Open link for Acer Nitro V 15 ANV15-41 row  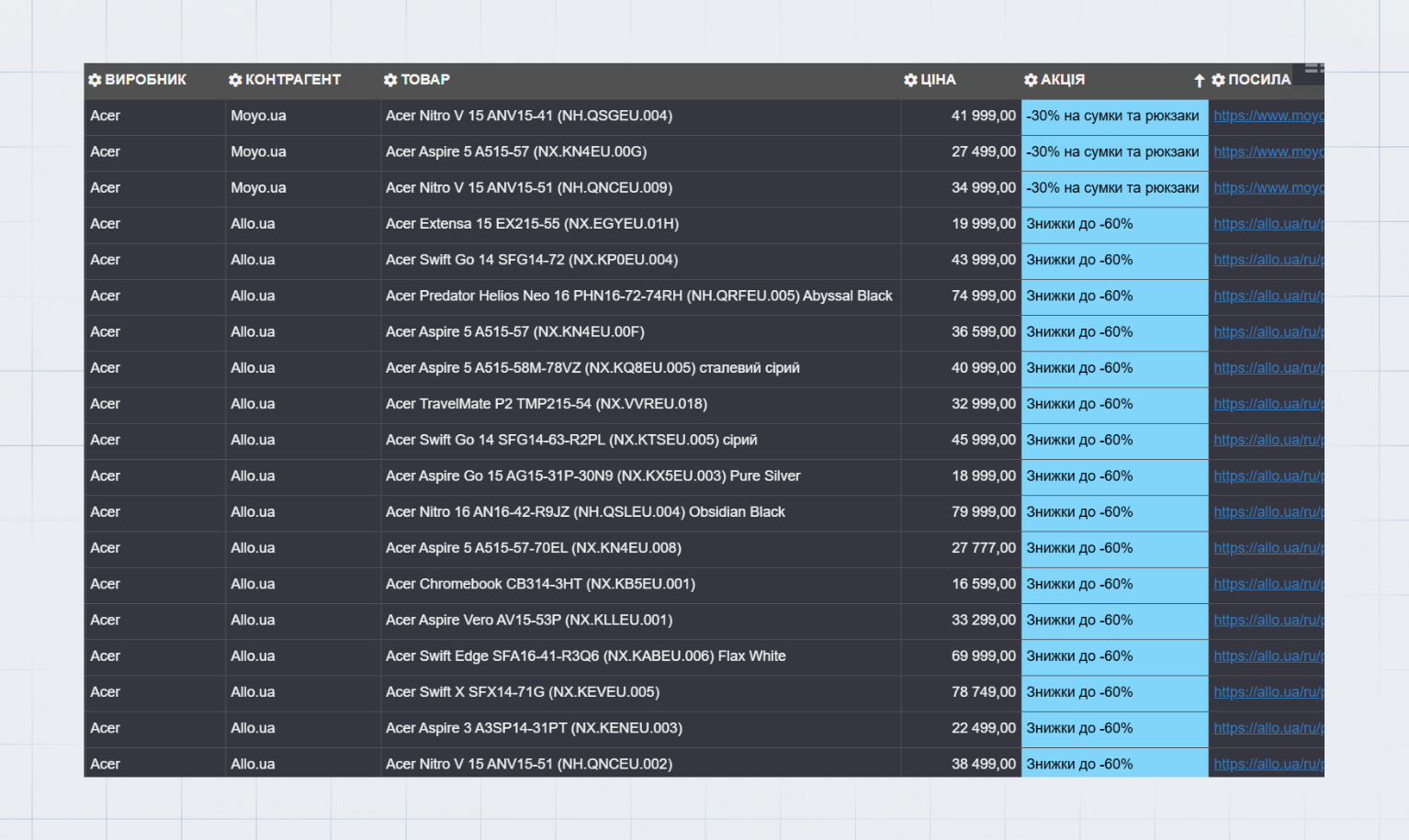tap(1268, 116)
